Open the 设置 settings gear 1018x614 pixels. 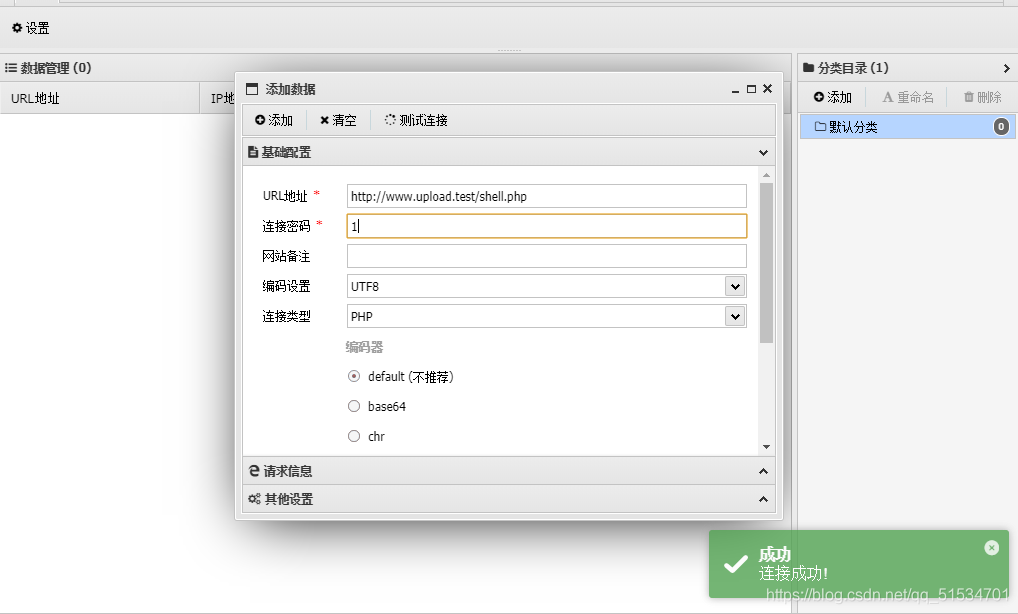tap(31, 28)
